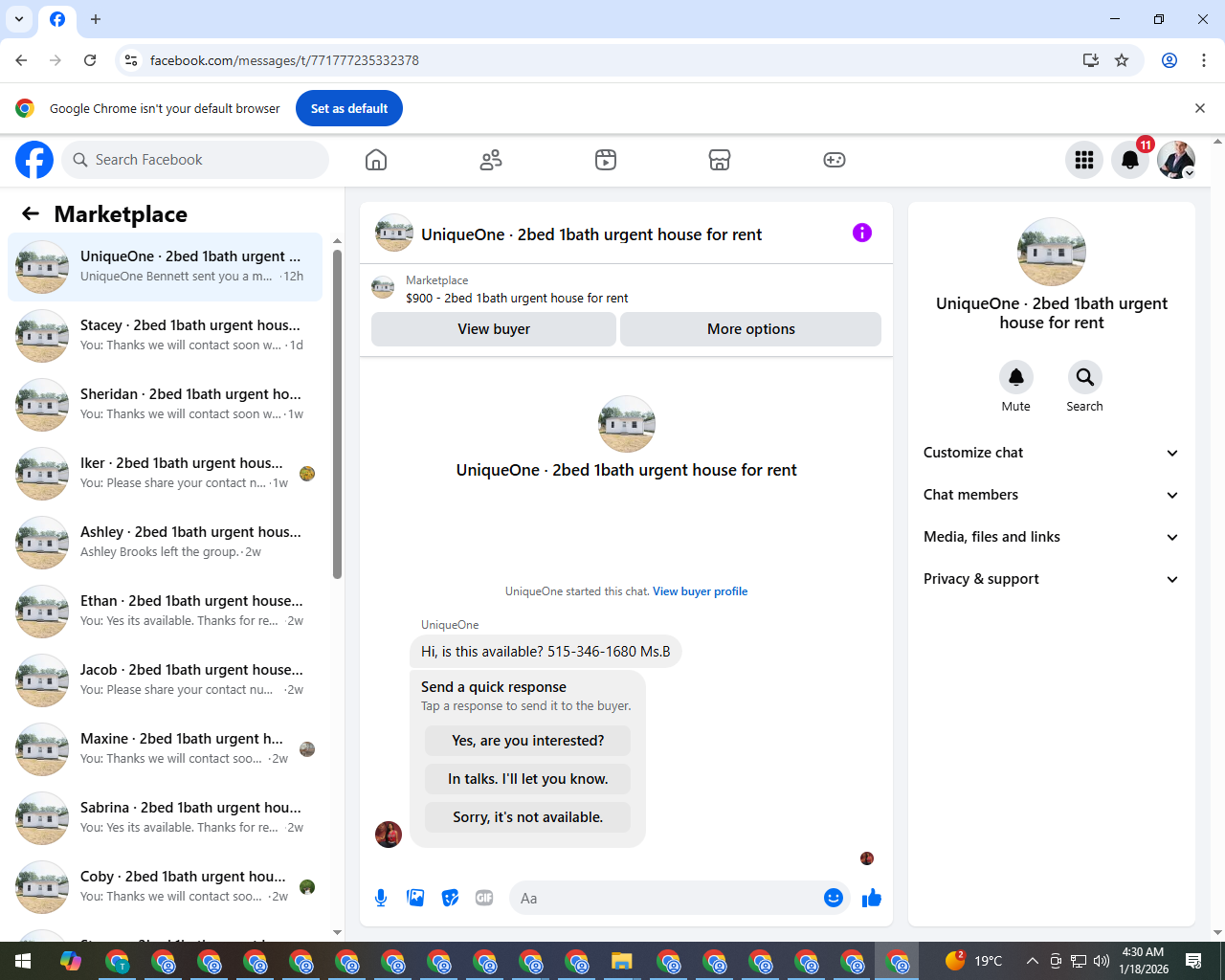Screen dimensions: 1225x980
Task: Send quick response 'Yes, are you interested?'
Action: click(528, 741)
